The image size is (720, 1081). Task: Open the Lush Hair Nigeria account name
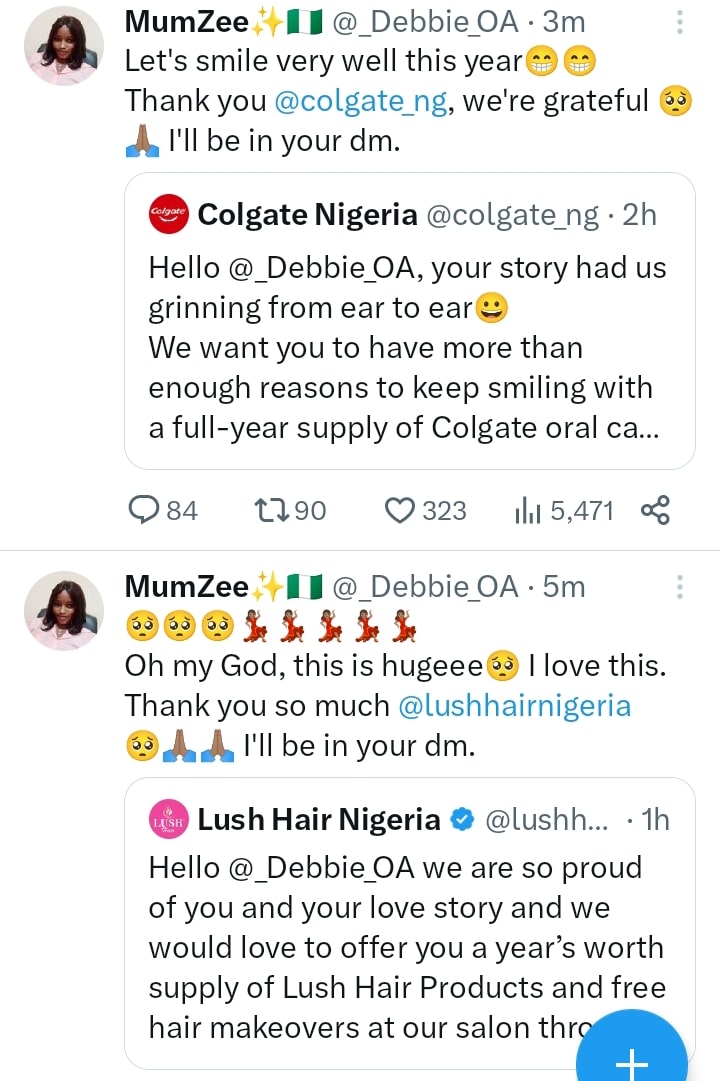click(319, 821)
